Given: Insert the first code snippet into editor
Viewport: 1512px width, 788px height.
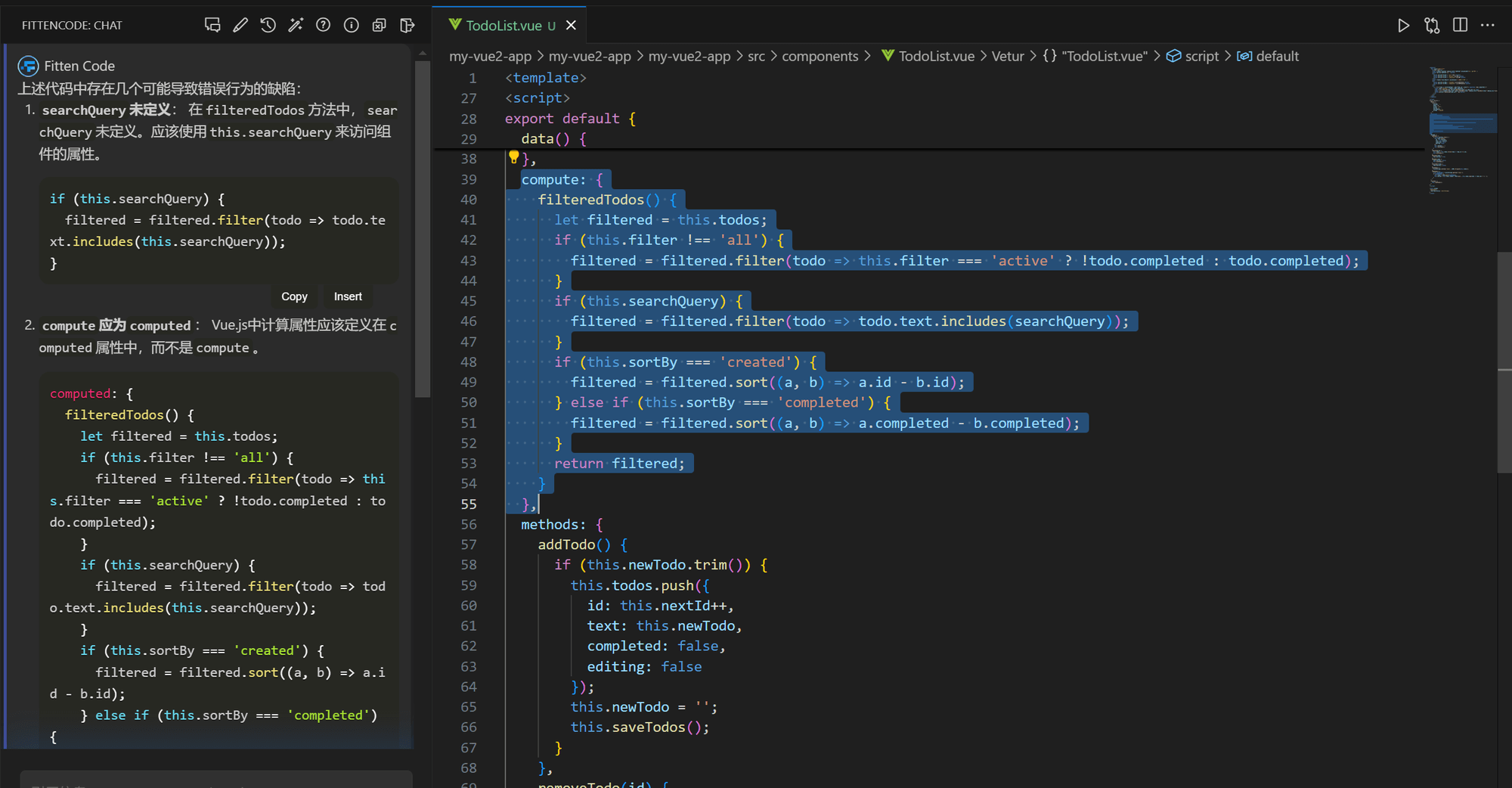Looking at the screenshot, I should click(x=348, y=296).
